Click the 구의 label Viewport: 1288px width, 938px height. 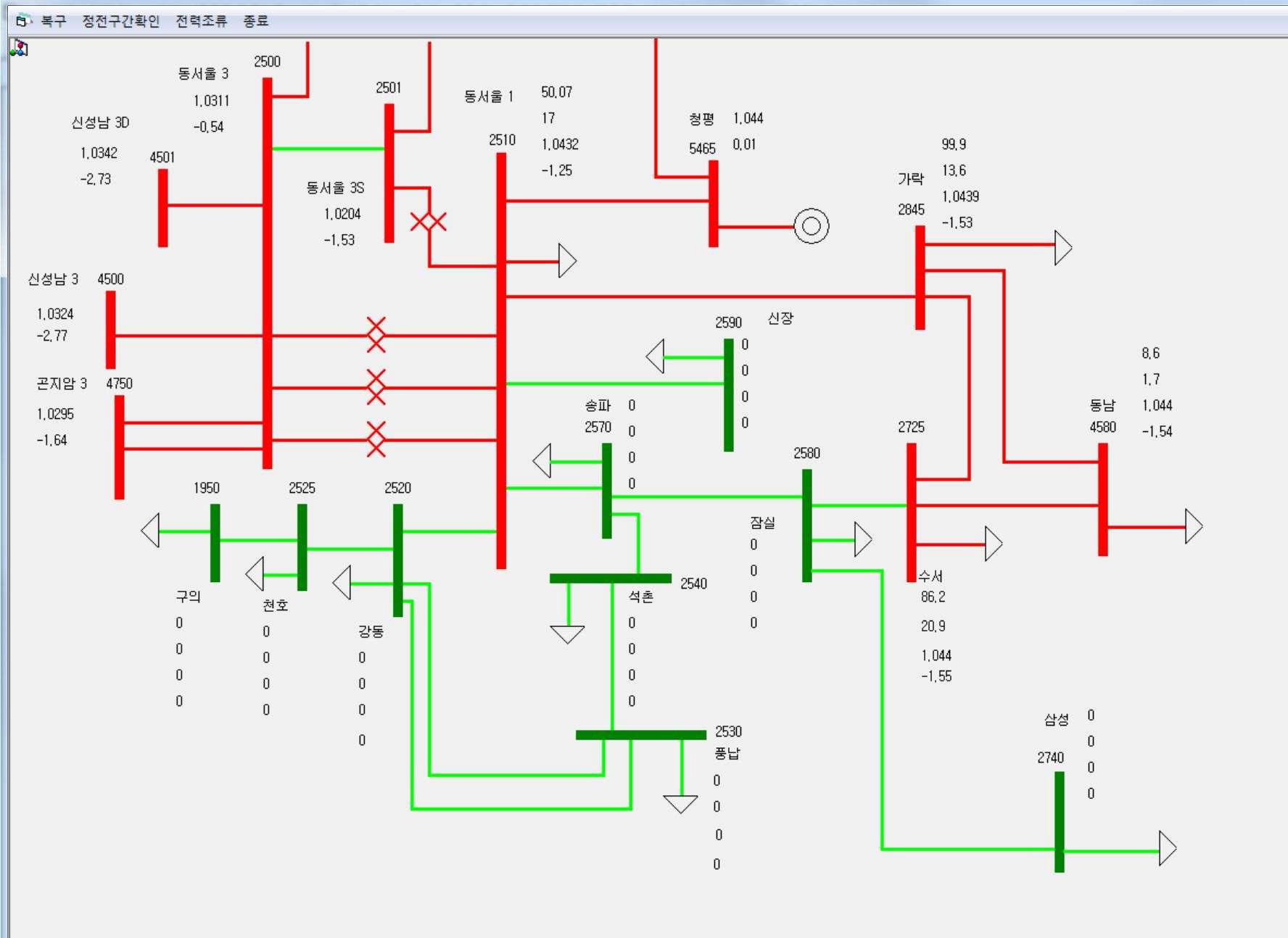click(189, 597)
